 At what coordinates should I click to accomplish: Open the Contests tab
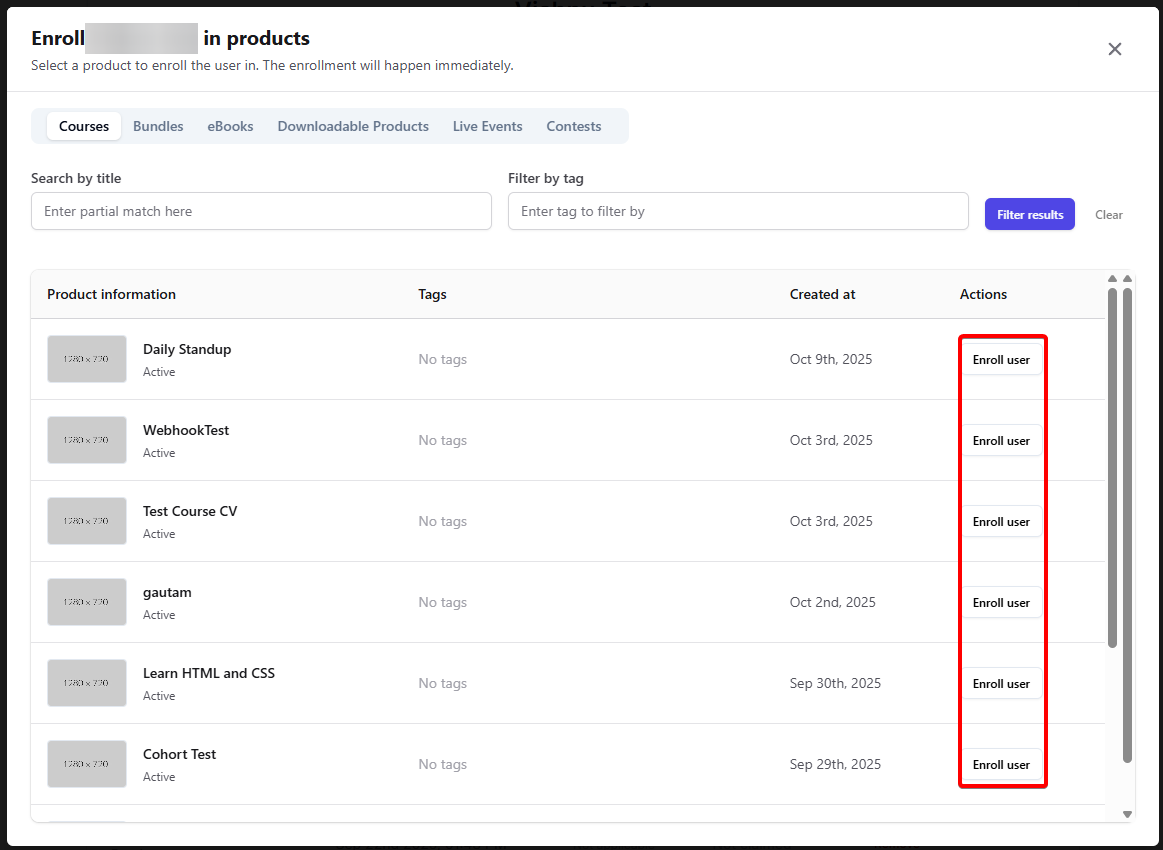[x=573, y=126]
